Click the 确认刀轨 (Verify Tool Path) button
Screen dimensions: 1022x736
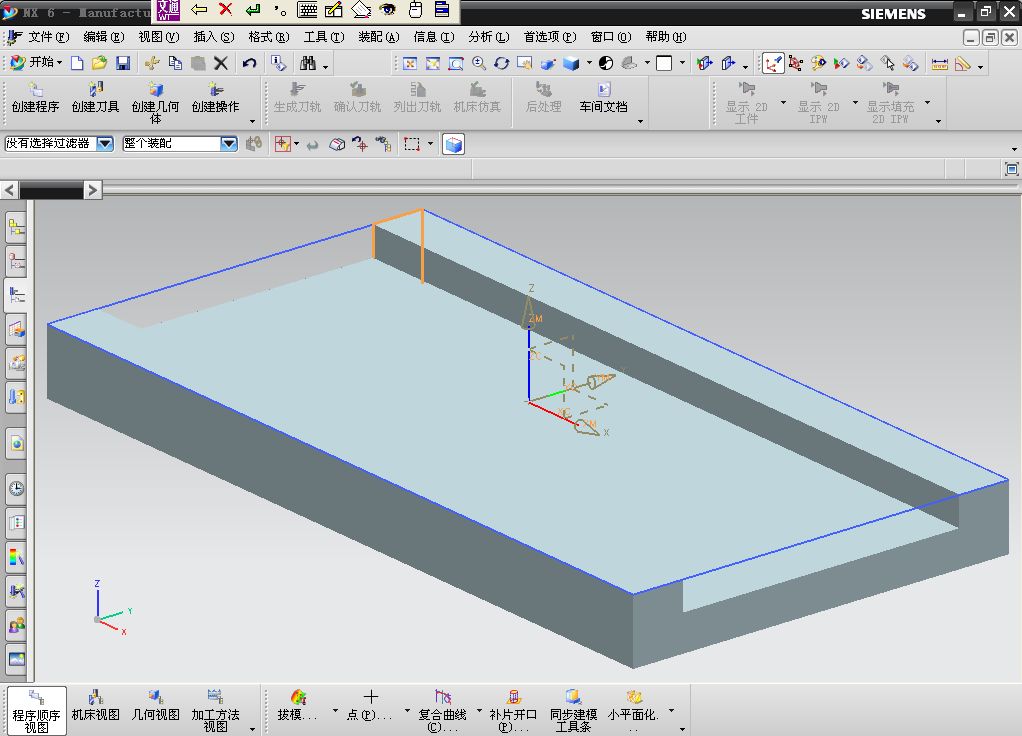click(357, 97)
